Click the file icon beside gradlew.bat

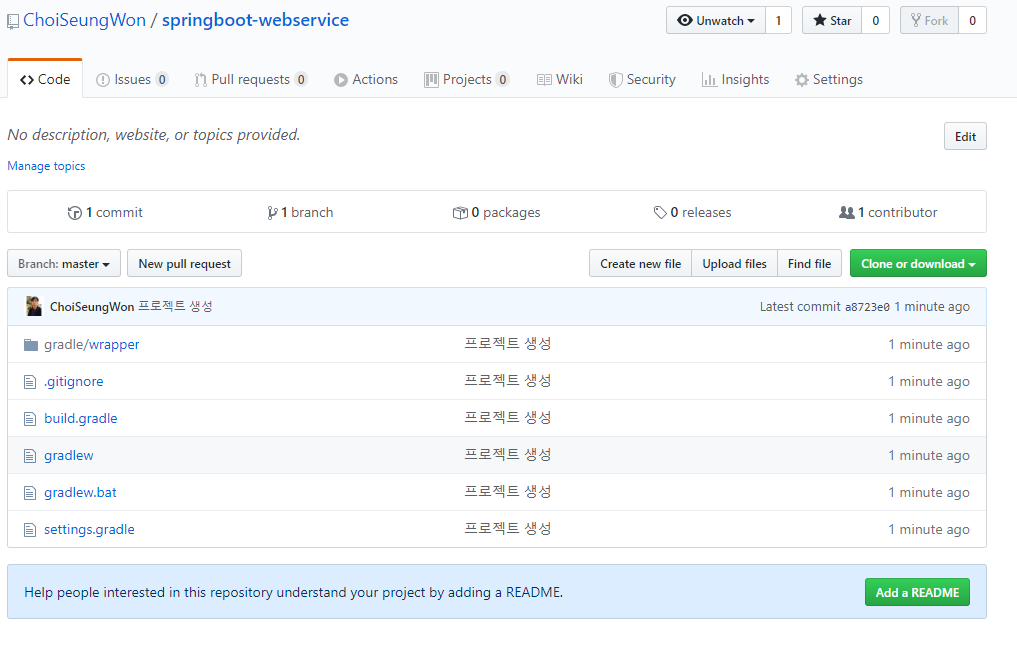[x=30, y=493]
